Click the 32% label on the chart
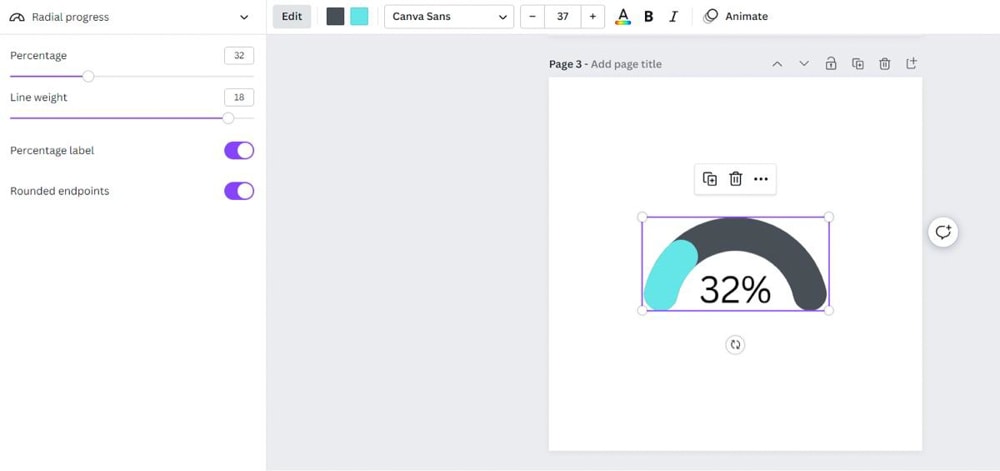The height and width of the screenshot is (471, 1000). point(735,290)
